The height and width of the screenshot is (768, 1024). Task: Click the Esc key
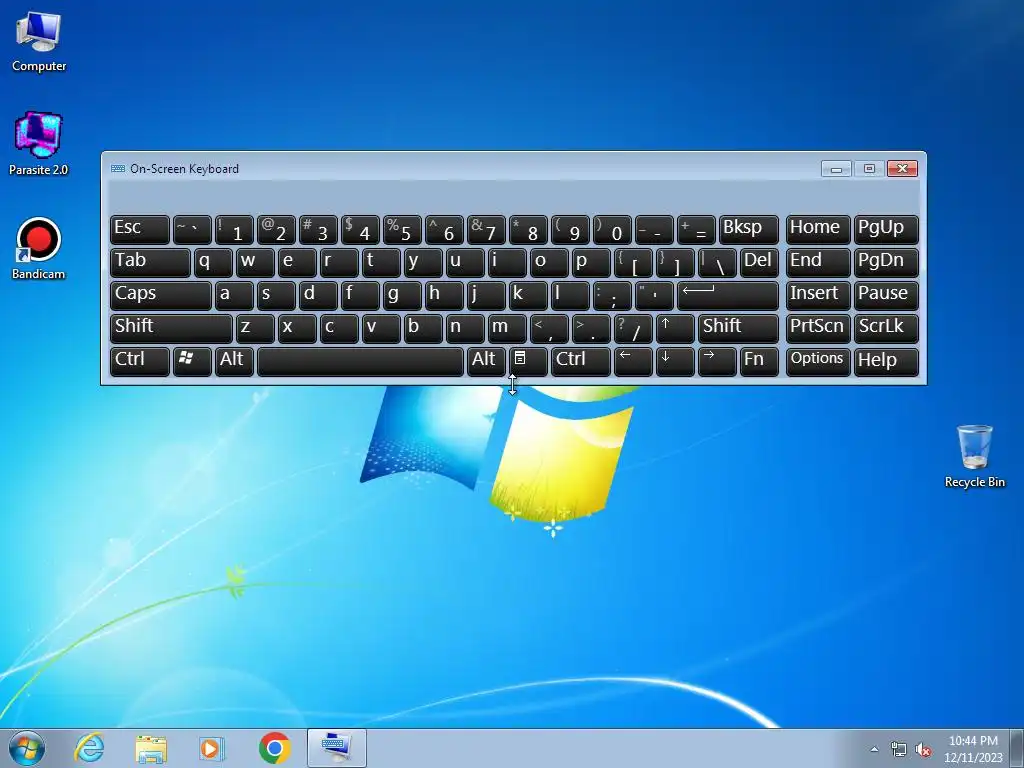click(140, 230)
